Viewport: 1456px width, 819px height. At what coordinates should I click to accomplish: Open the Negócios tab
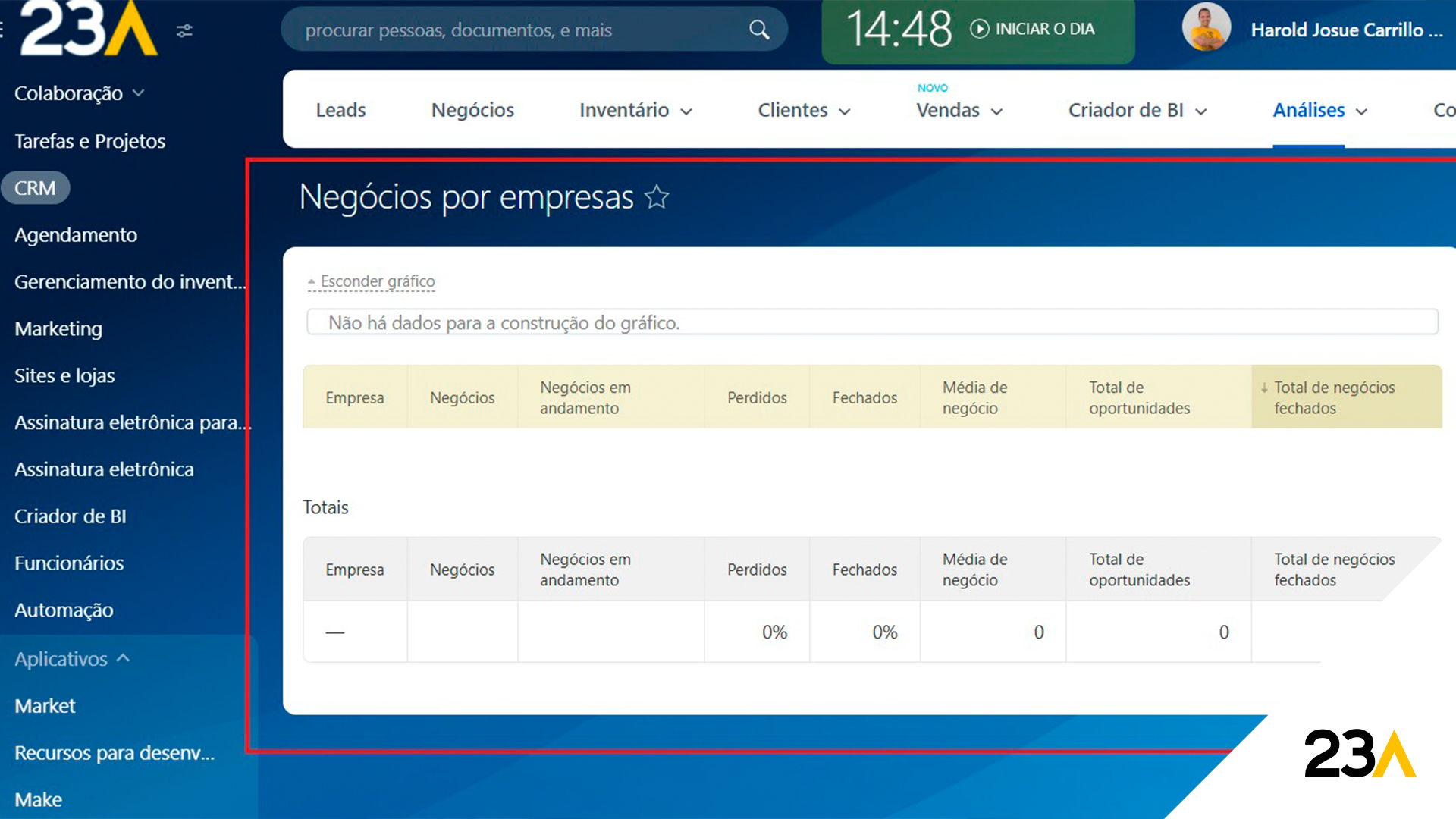pos(472,111)
